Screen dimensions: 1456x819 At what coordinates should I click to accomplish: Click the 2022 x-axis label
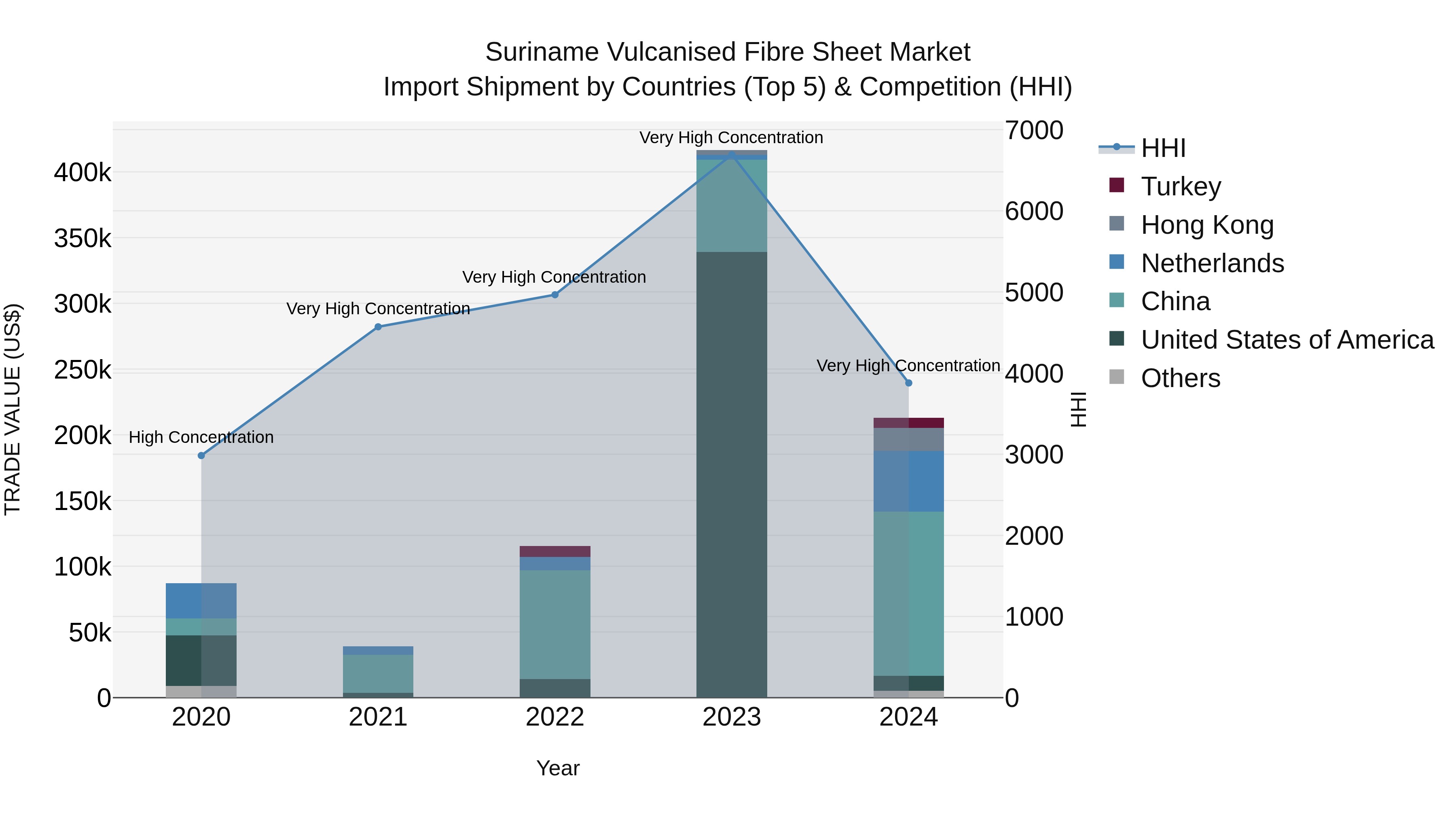pos(555,717)
